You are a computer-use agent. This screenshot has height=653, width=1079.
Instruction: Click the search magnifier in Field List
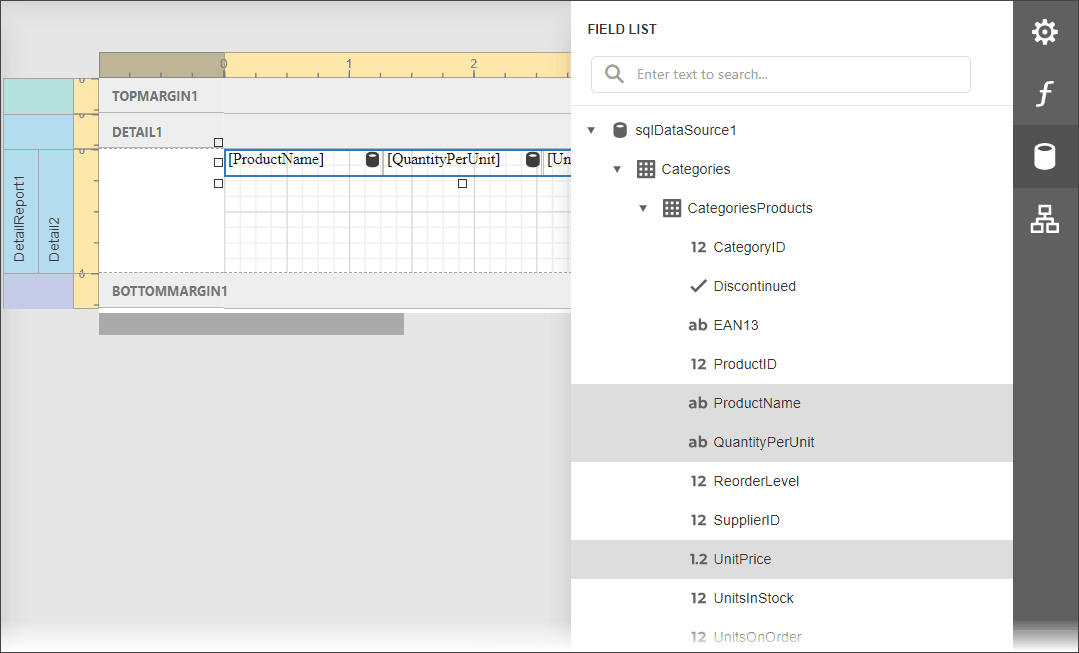tap(614, 74)
